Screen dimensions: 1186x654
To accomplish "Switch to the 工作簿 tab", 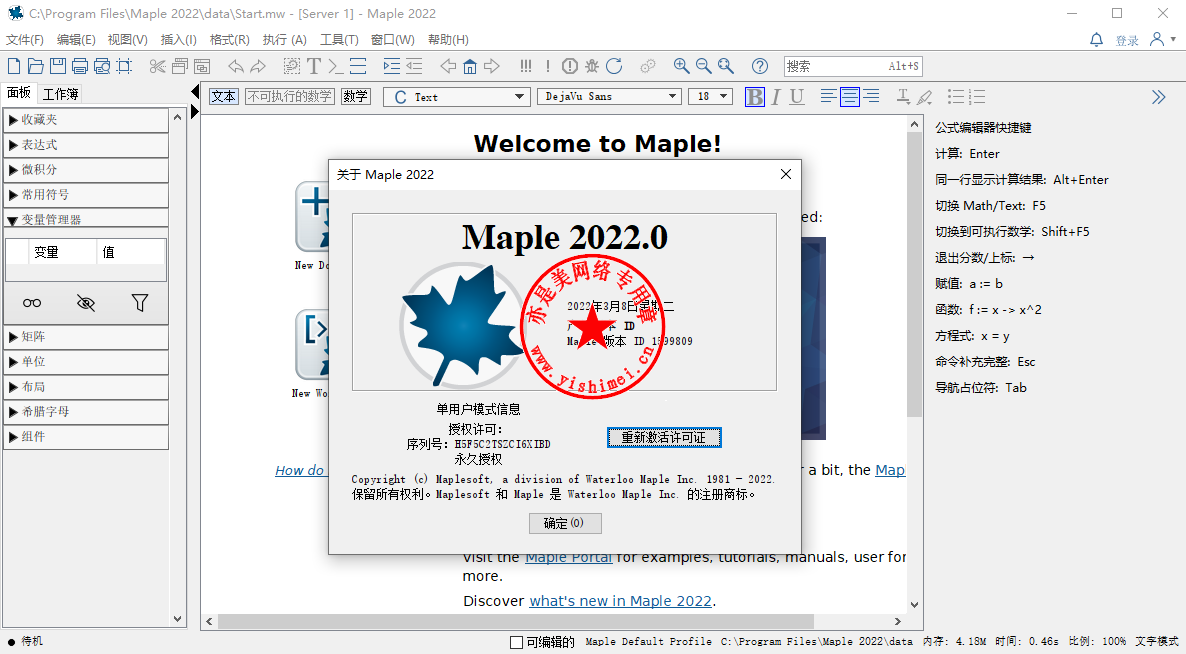I will pos(61,94).
